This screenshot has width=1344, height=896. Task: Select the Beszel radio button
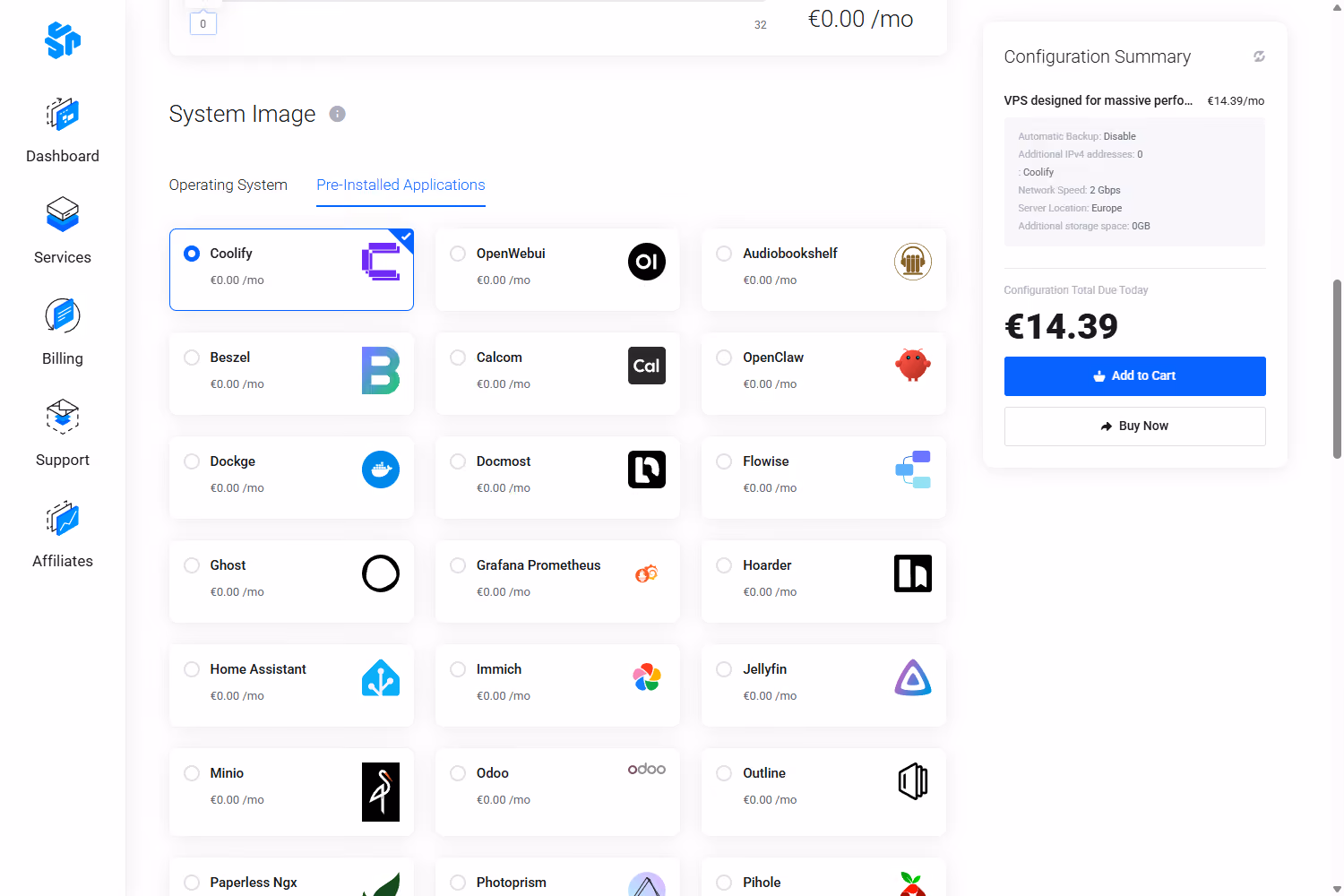point(192,358)
